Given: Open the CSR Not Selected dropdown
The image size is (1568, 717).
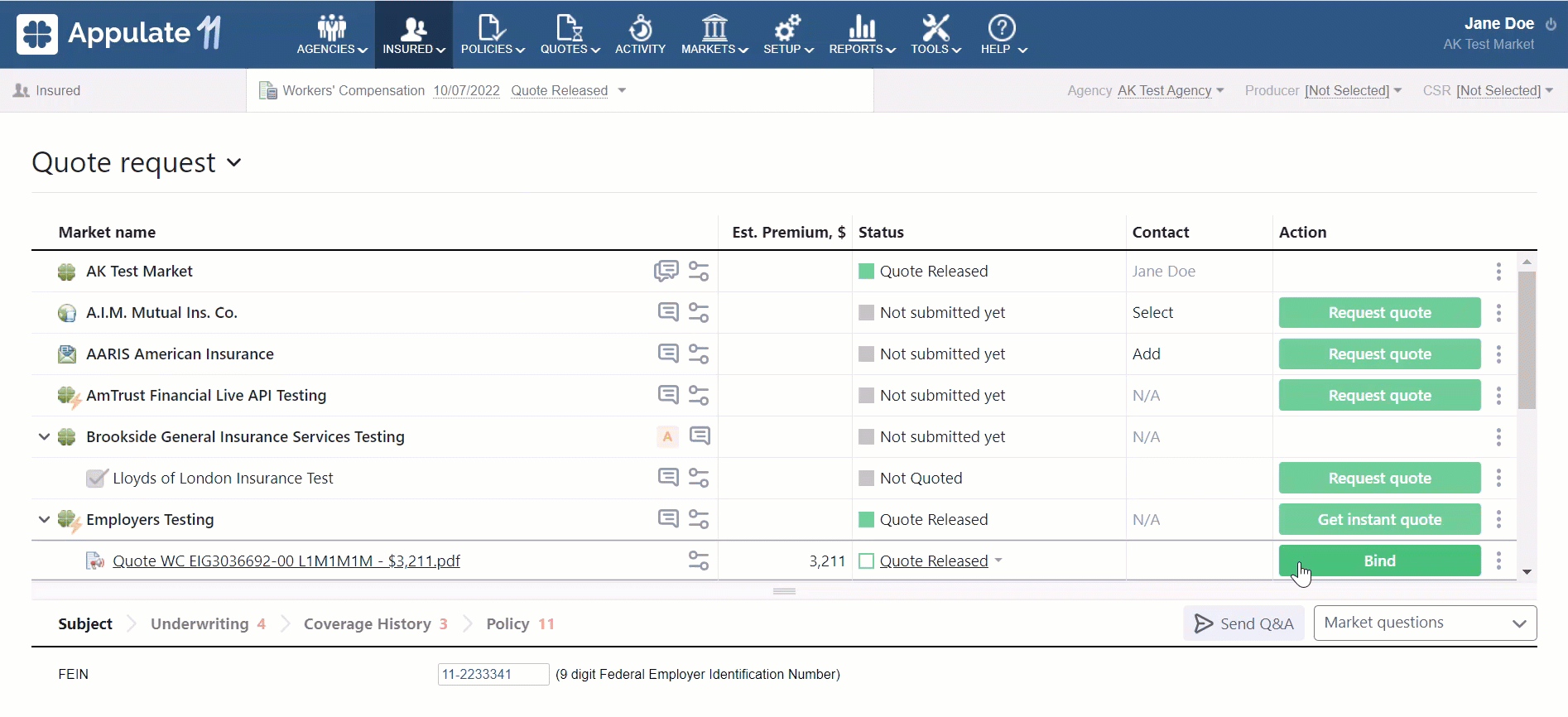Looking at the screenshot, I should point(1504,90).
